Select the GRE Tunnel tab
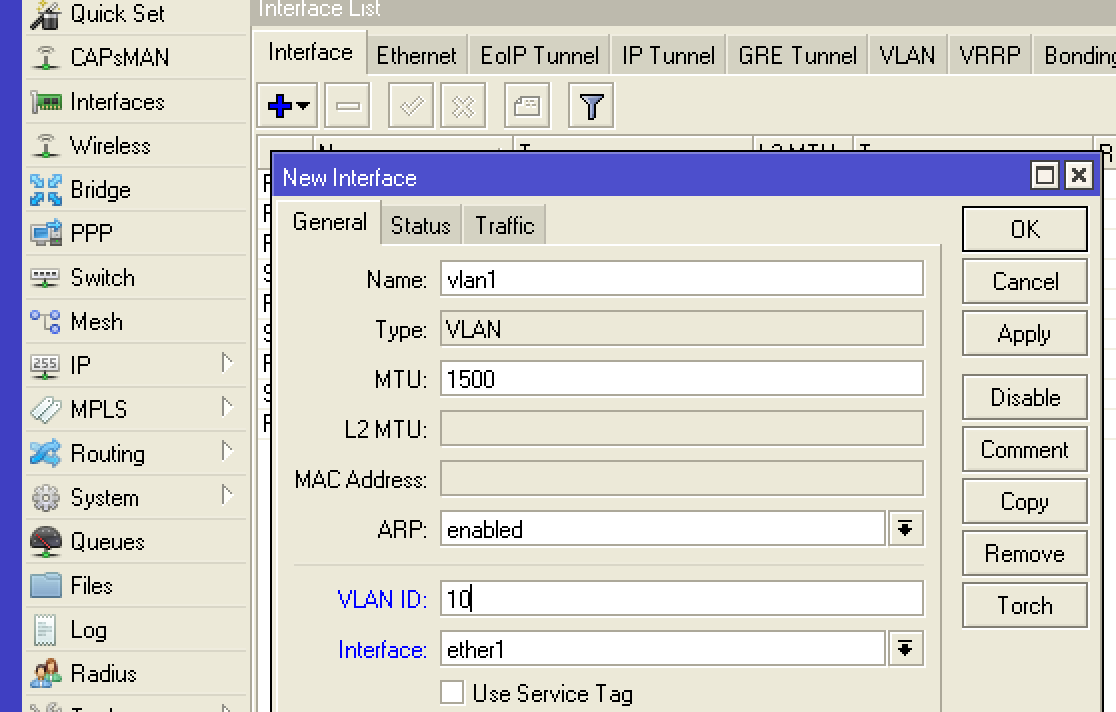This screenshot has height=712, width=1116. point(797,56)
